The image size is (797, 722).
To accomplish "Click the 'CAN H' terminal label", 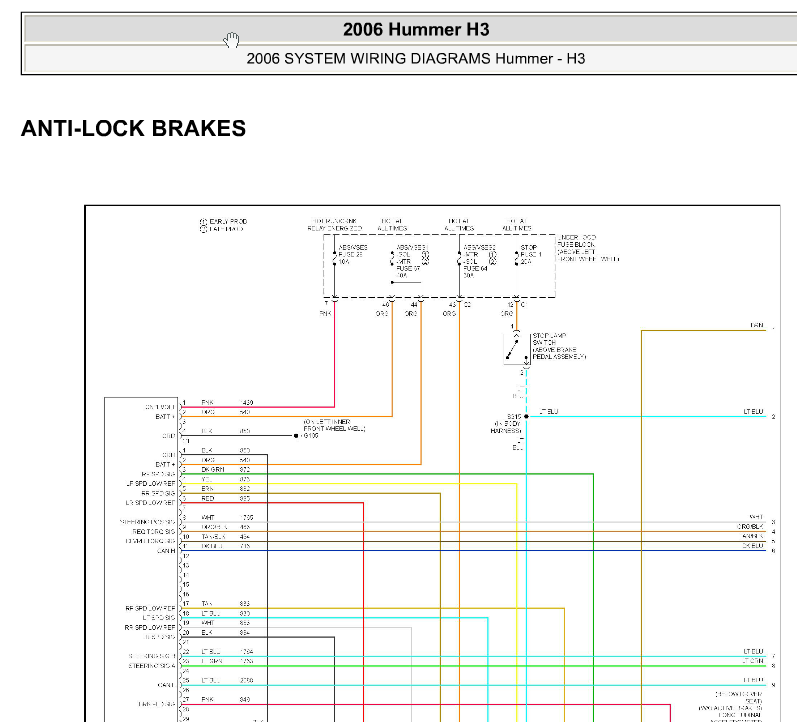I will click(x=166, y=551).
